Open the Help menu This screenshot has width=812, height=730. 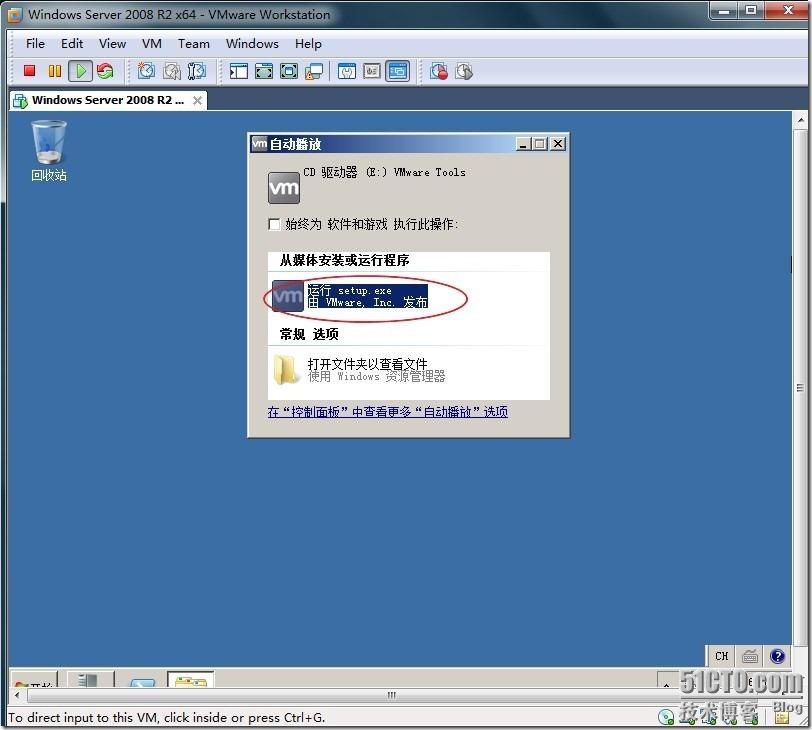[x=308, y=43]
